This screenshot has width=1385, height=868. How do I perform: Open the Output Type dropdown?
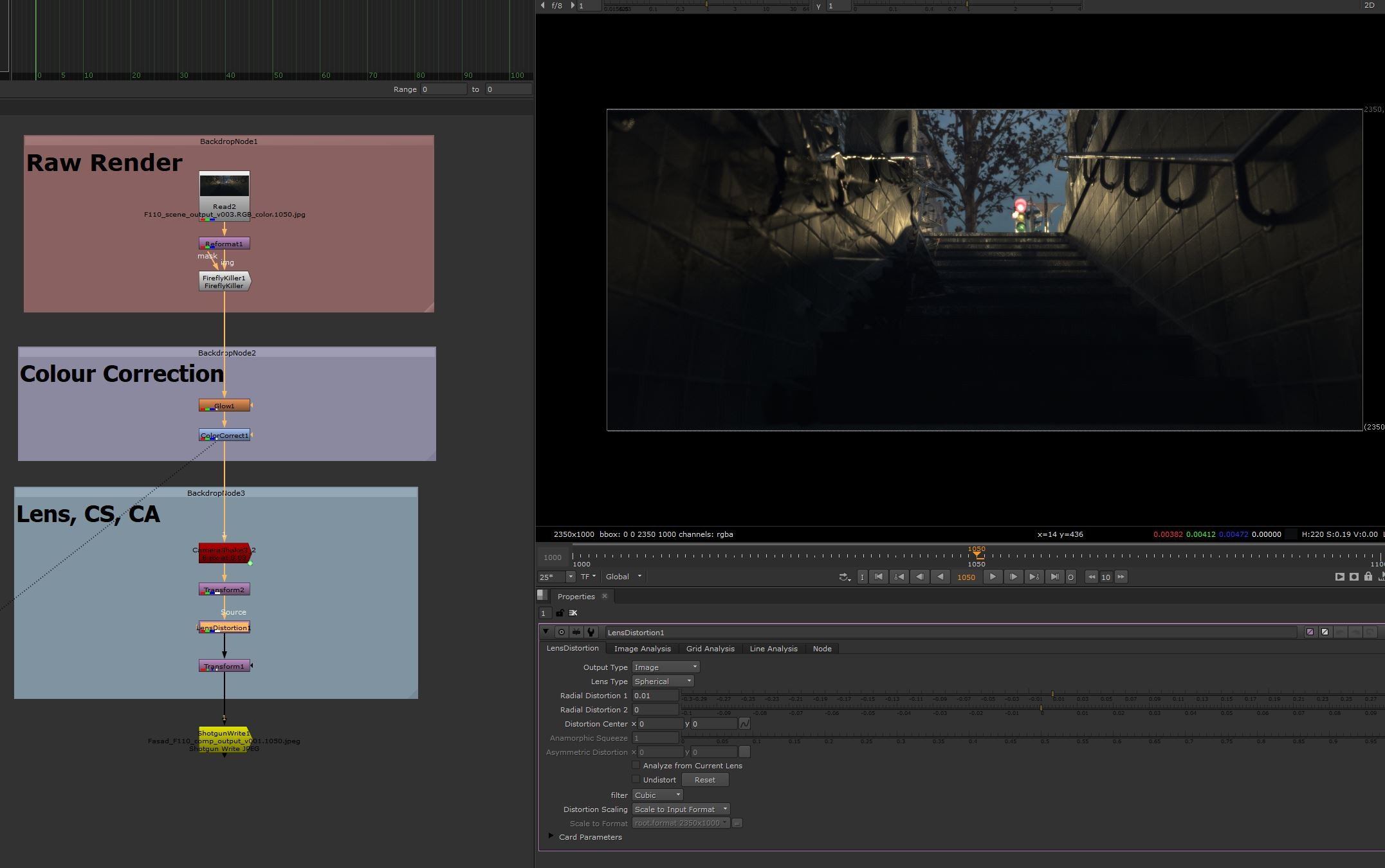(665, 667)
